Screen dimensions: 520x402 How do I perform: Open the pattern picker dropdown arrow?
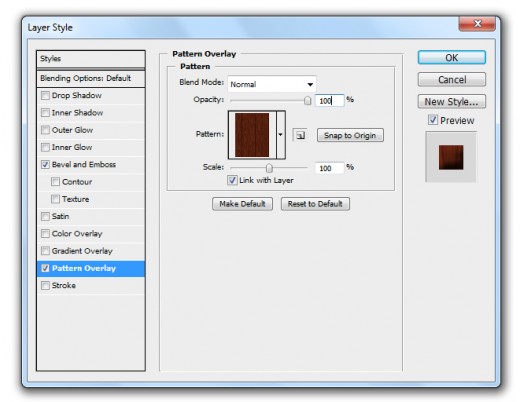pos(281,135)
